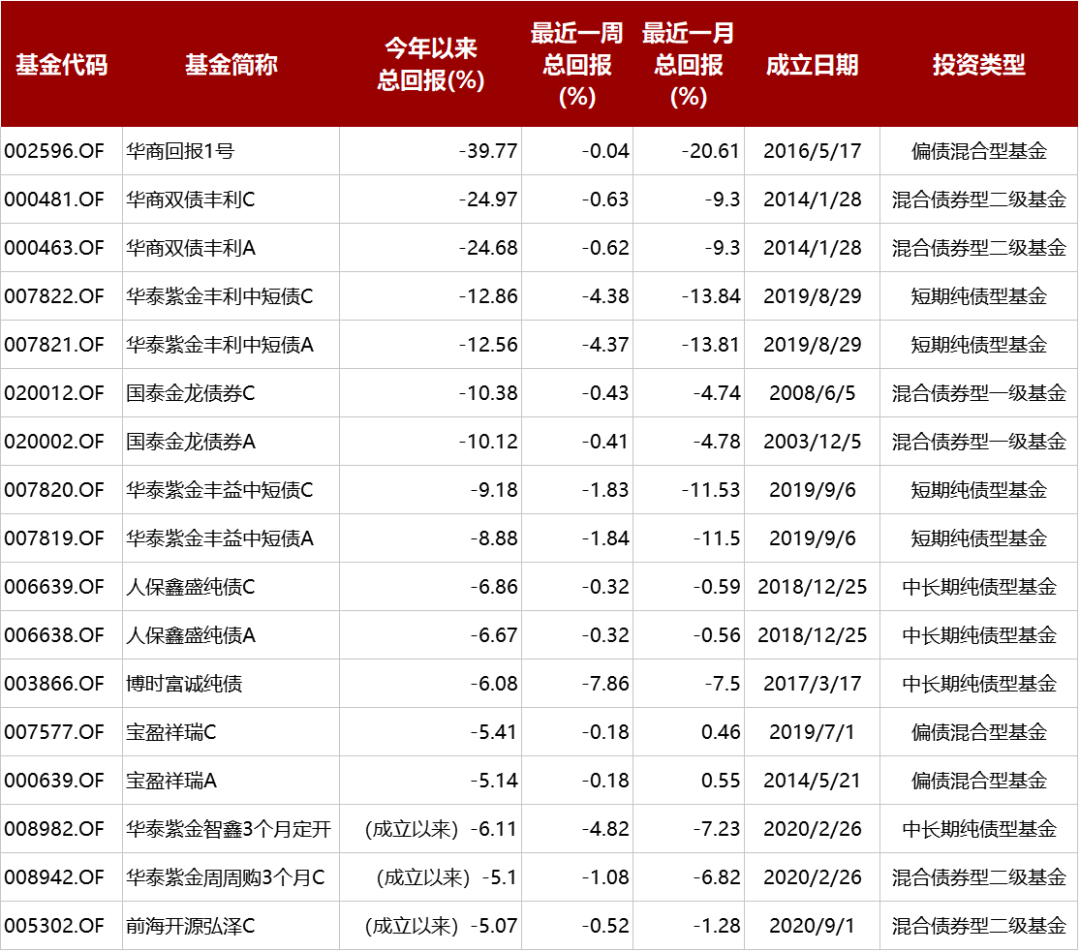Select fund code 006639.OF
The image size is (1080, 952).
(x=54, y=586)
